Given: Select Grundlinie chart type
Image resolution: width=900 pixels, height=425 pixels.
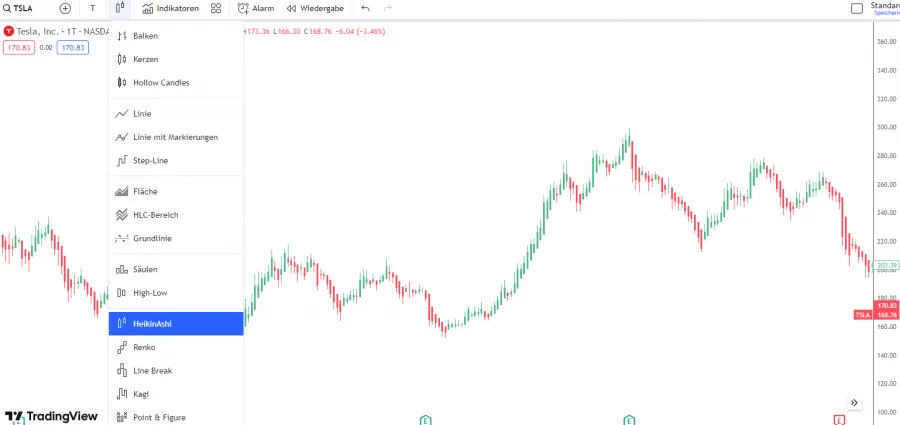Looking at the screenshot, I should pyautogui.click(x=176, y=238).
